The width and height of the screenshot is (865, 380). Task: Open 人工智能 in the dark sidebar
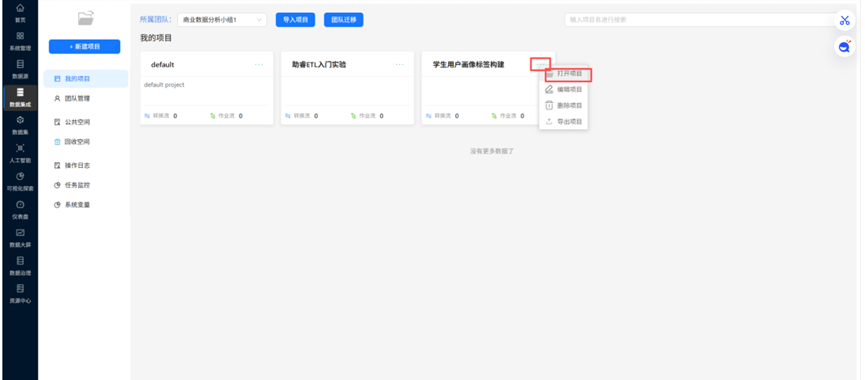point(20,153)
